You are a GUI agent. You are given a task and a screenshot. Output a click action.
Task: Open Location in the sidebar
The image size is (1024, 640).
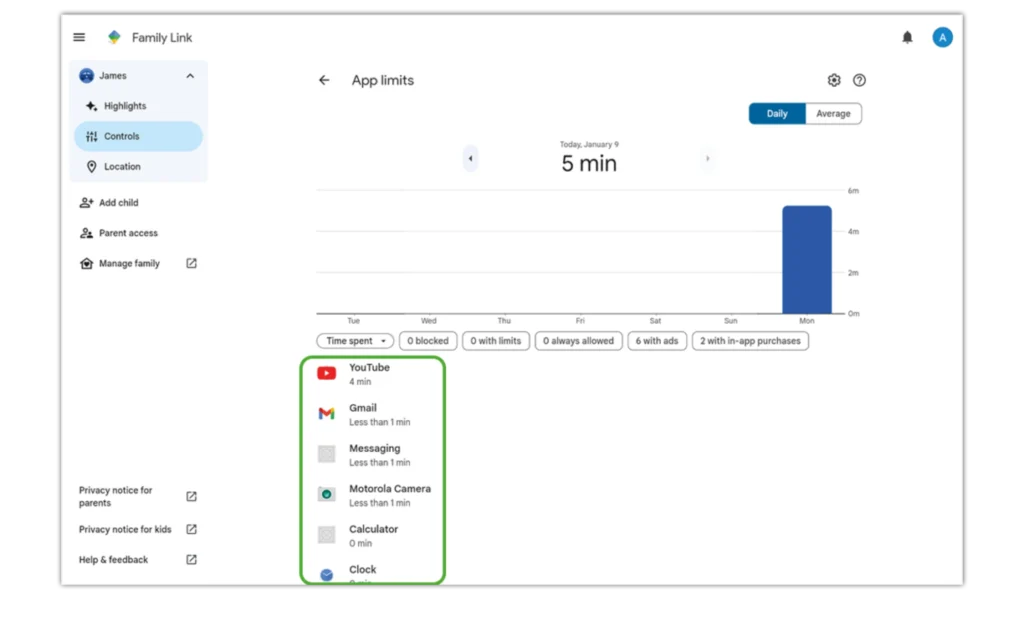pyautogui.click(x=138, y=167)
